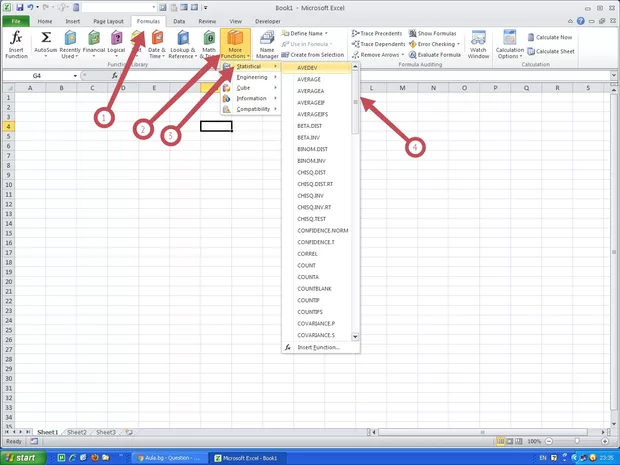620x465 pixels.
Task: Switch to the Review tab
Action: pyautogui.click(x=207, y=21)
